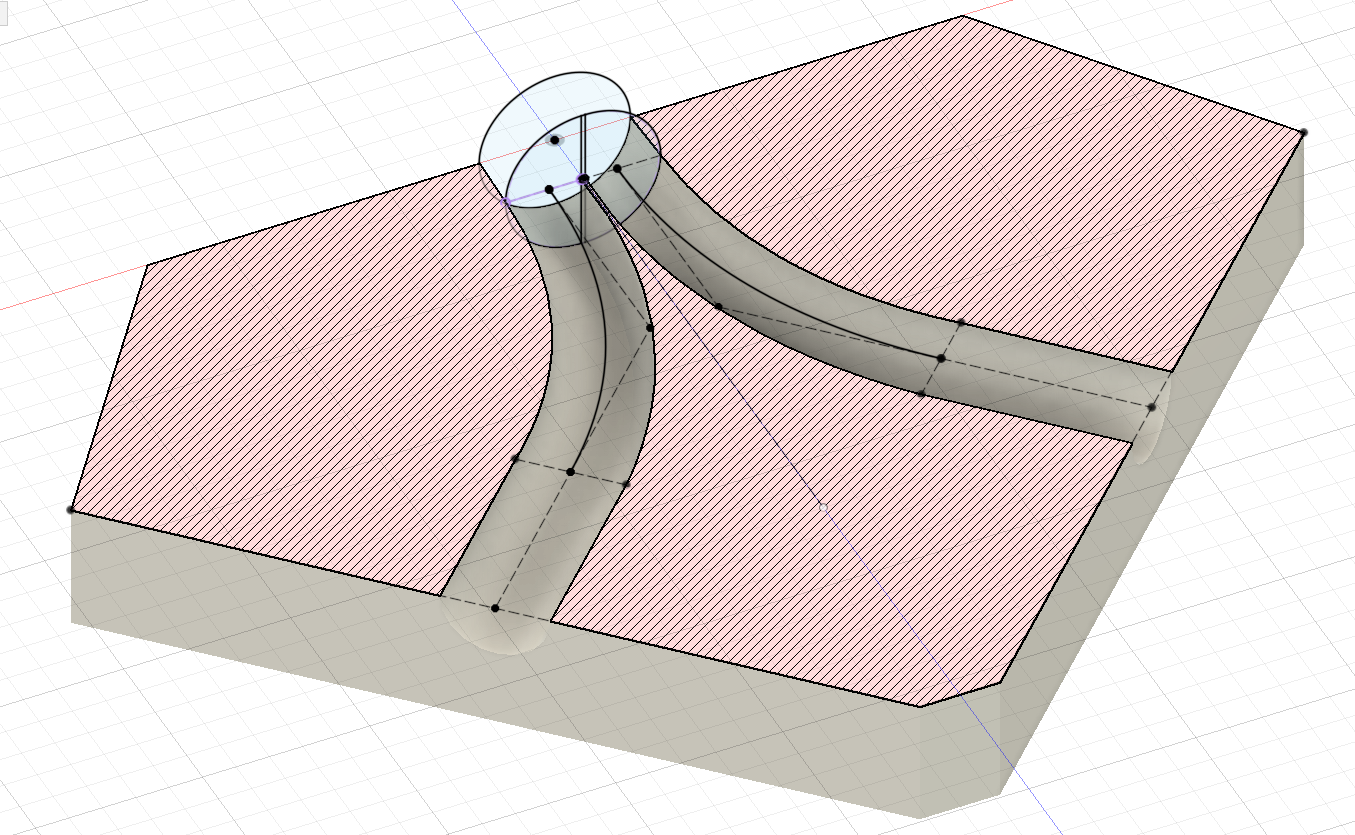This screenshot has width=1355, height=835.
Task: Pick the circle's center point where the arcs meet
Action: [x=584, y=179]
